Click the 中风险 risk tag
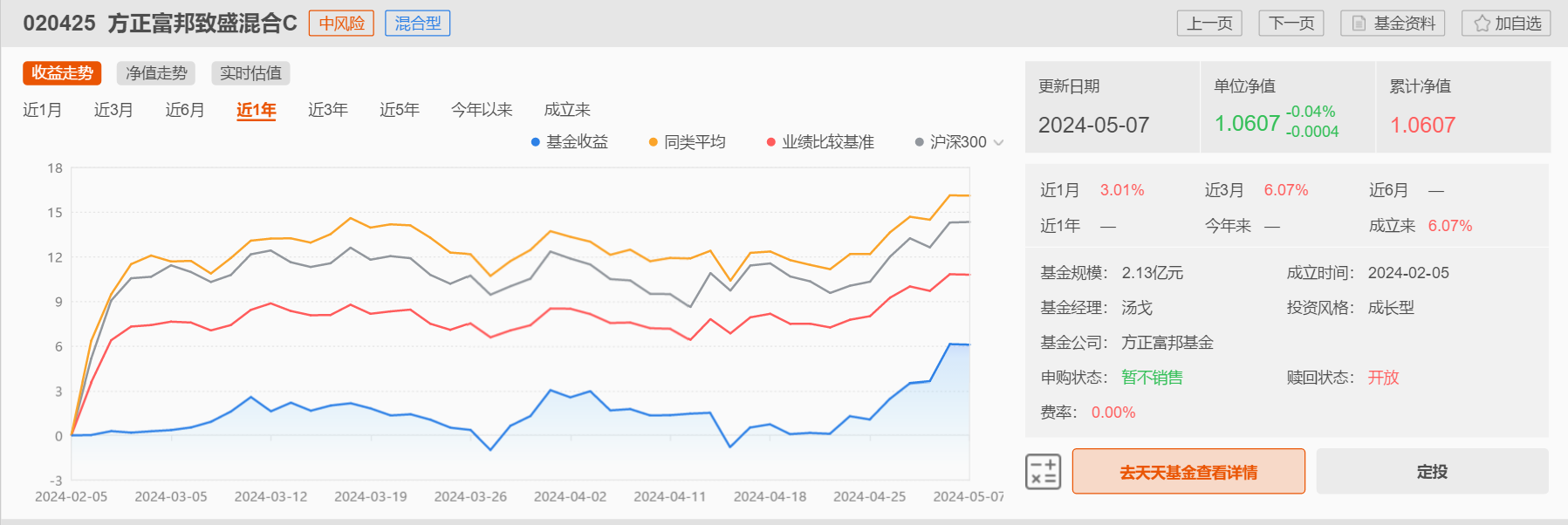Image resolution: width=1568 pixels, height=525 pixels. [x=341, y=24]
